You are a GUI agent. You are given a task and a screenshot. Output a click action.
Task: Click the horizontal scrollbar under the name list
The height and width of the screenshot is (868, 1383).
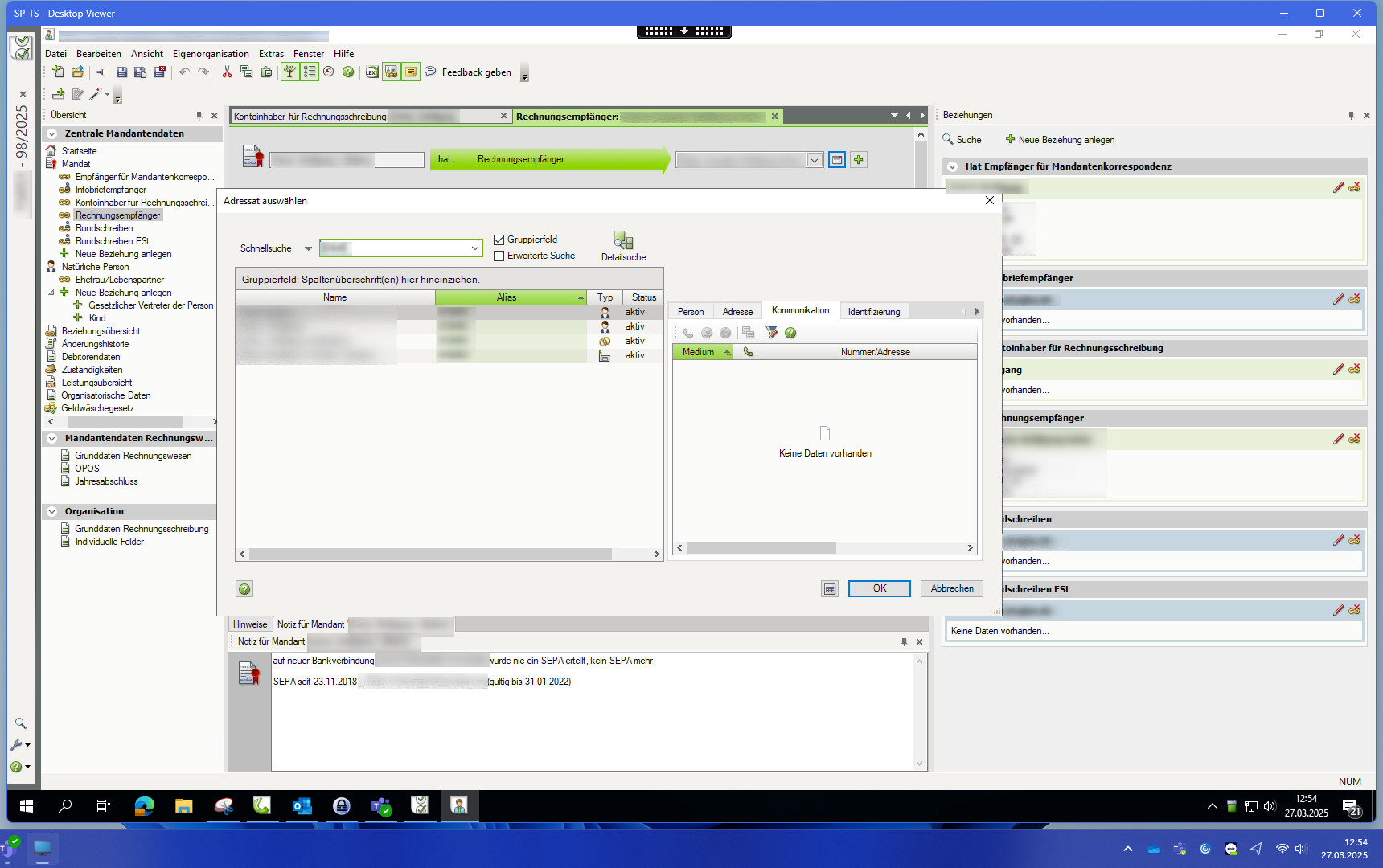point(431,555)
